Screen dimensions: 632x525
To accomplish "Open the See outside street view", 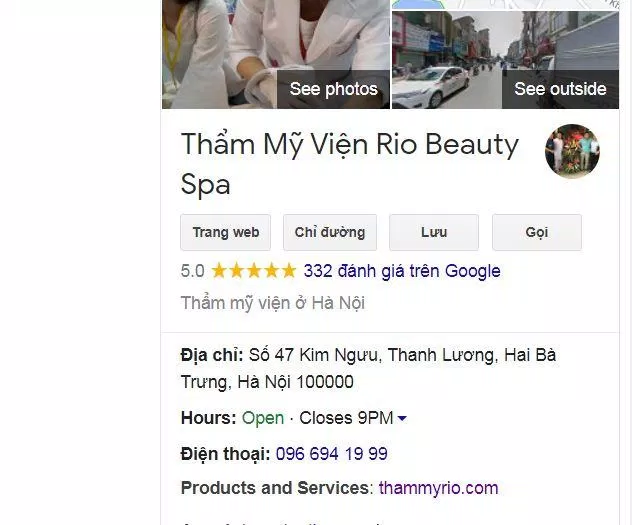I will (560, 89).
